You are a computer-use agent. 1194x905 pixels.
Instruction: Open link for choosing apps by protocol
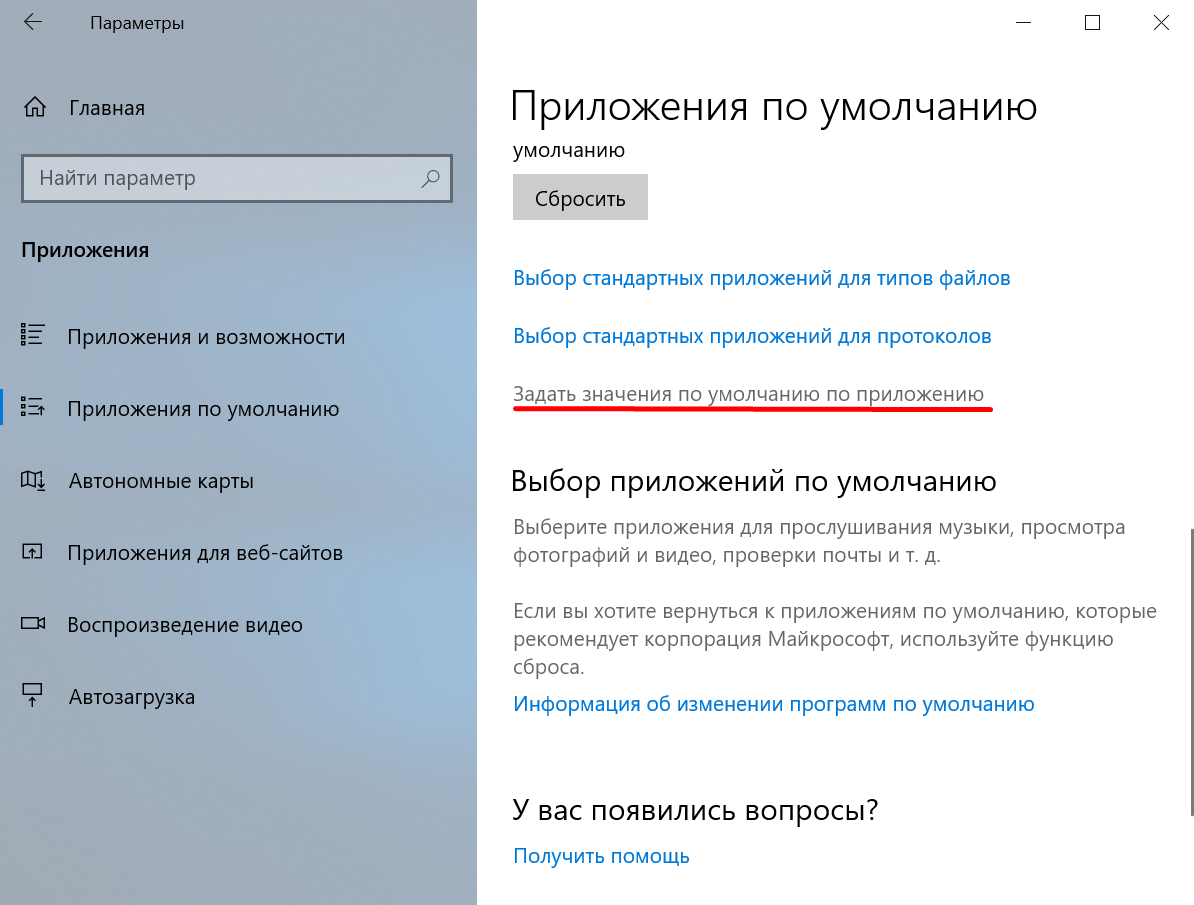[x=752, y=336]
